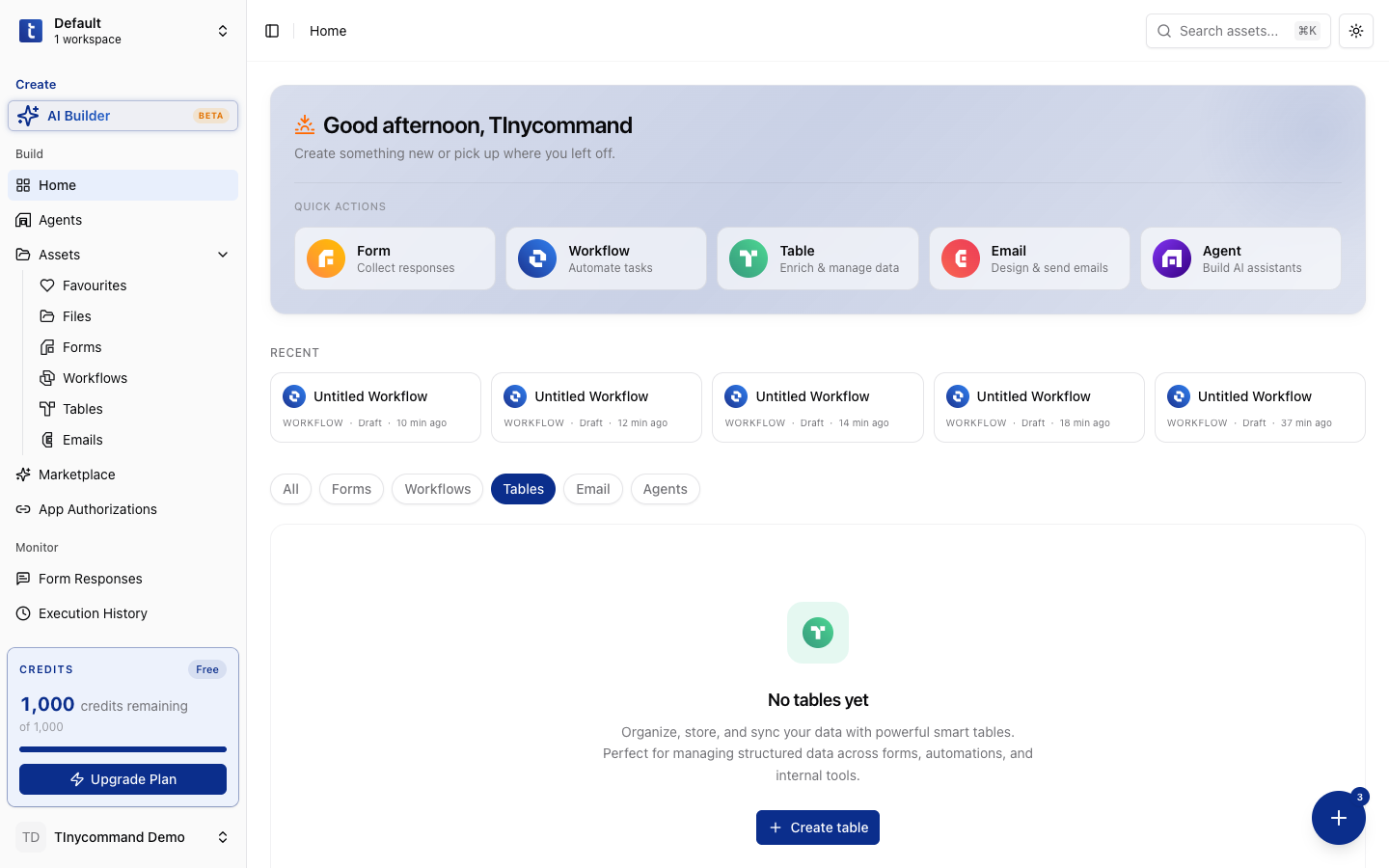Select the Agents filter tab
Screen dimensions: 1389x868
click(666, 489)
